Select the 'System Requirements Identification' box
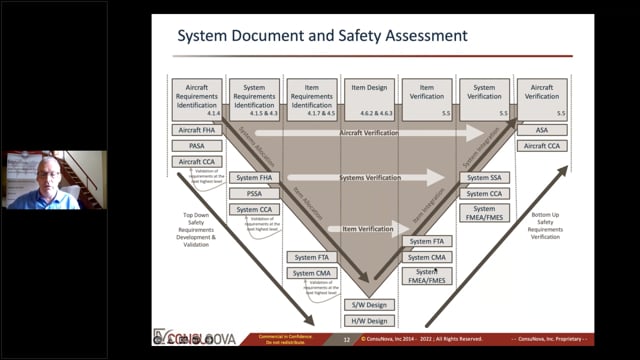 (254, 100)
